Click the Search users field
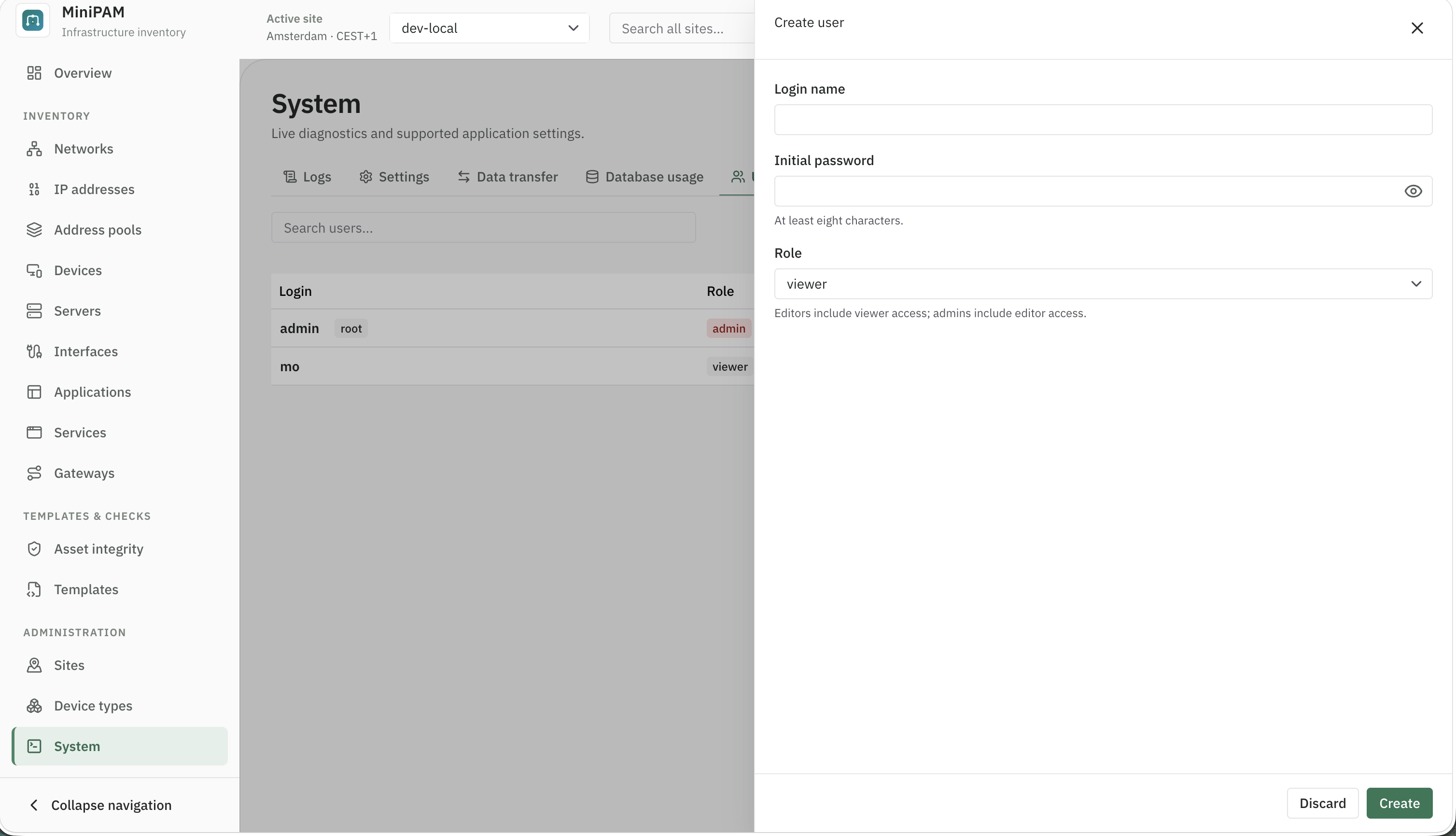This screenshot has width=1456, height=836. tap(483, 228)
